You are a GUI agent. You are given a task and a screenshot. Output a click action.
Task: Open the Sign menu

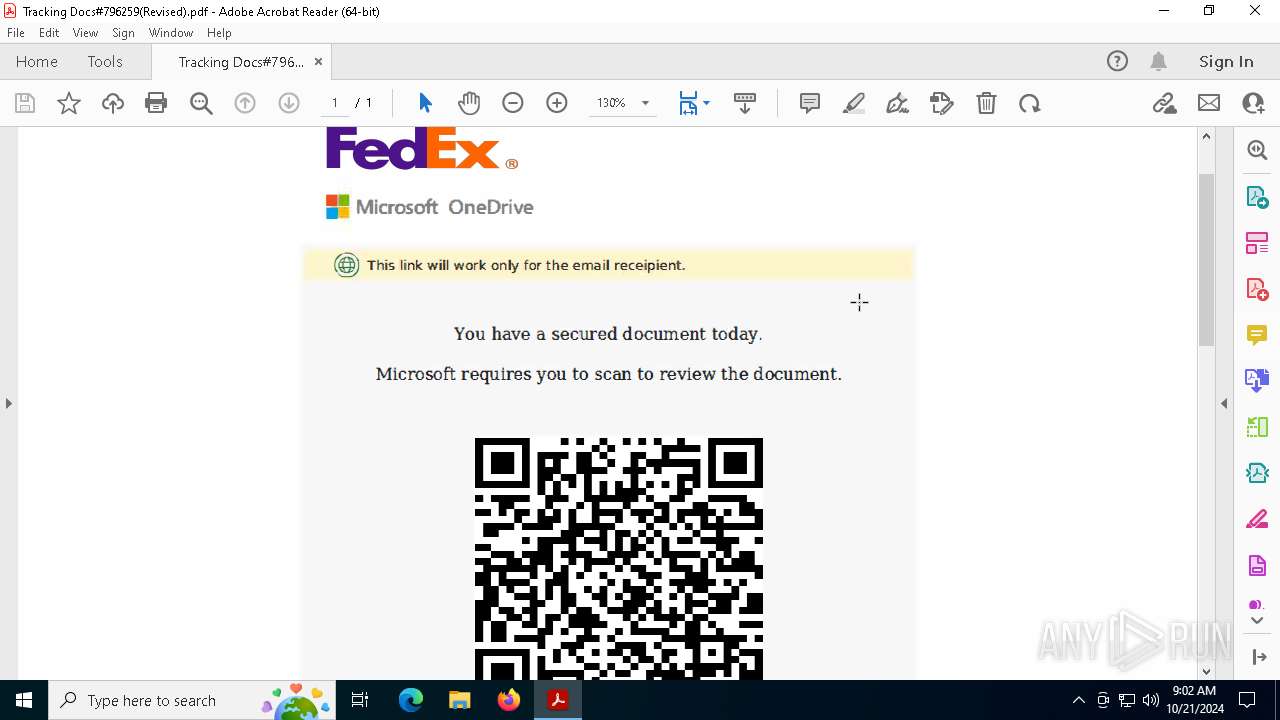click(123, 33)
